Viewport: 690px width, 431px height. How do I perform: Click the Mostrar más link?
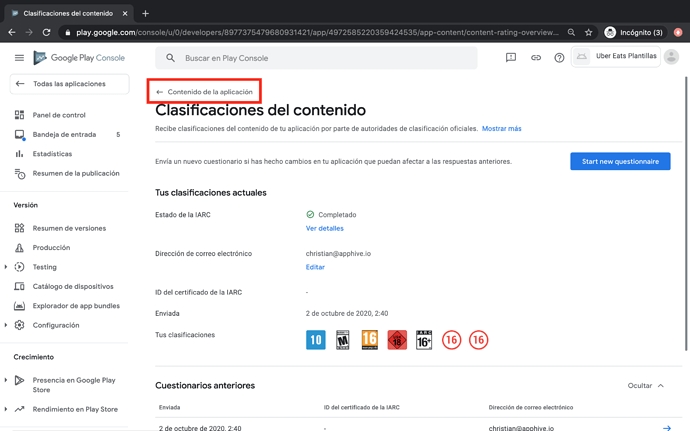(x=501, y=129)
